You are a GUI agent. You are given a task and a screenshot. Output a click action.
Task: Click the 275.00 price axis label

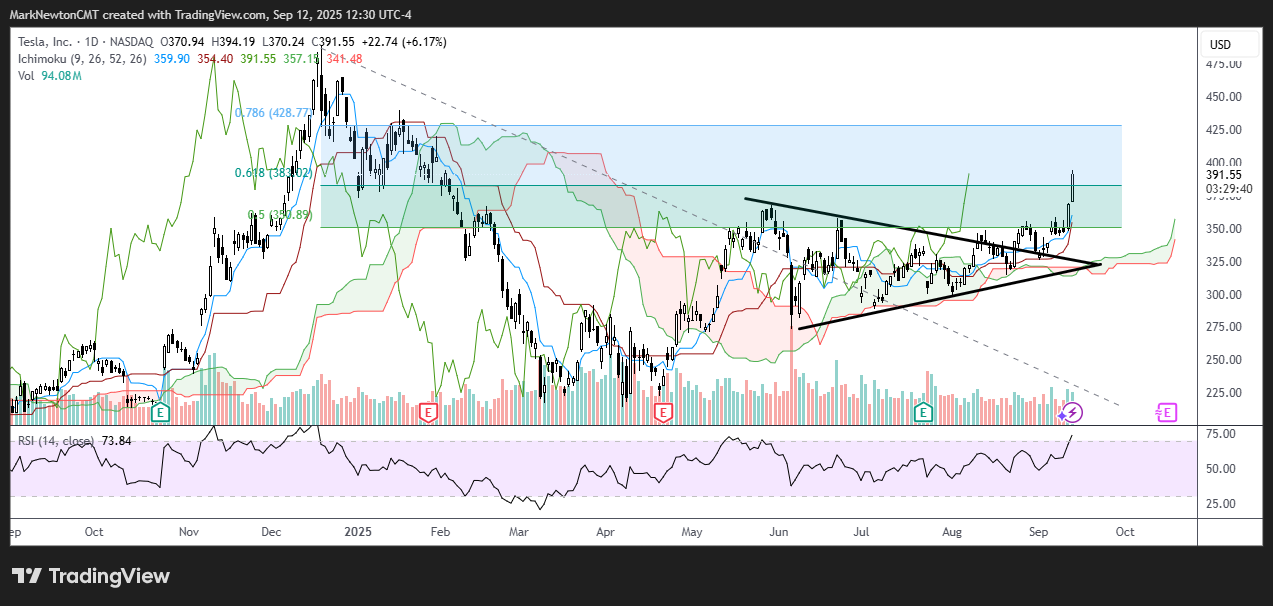(1225, 327)
